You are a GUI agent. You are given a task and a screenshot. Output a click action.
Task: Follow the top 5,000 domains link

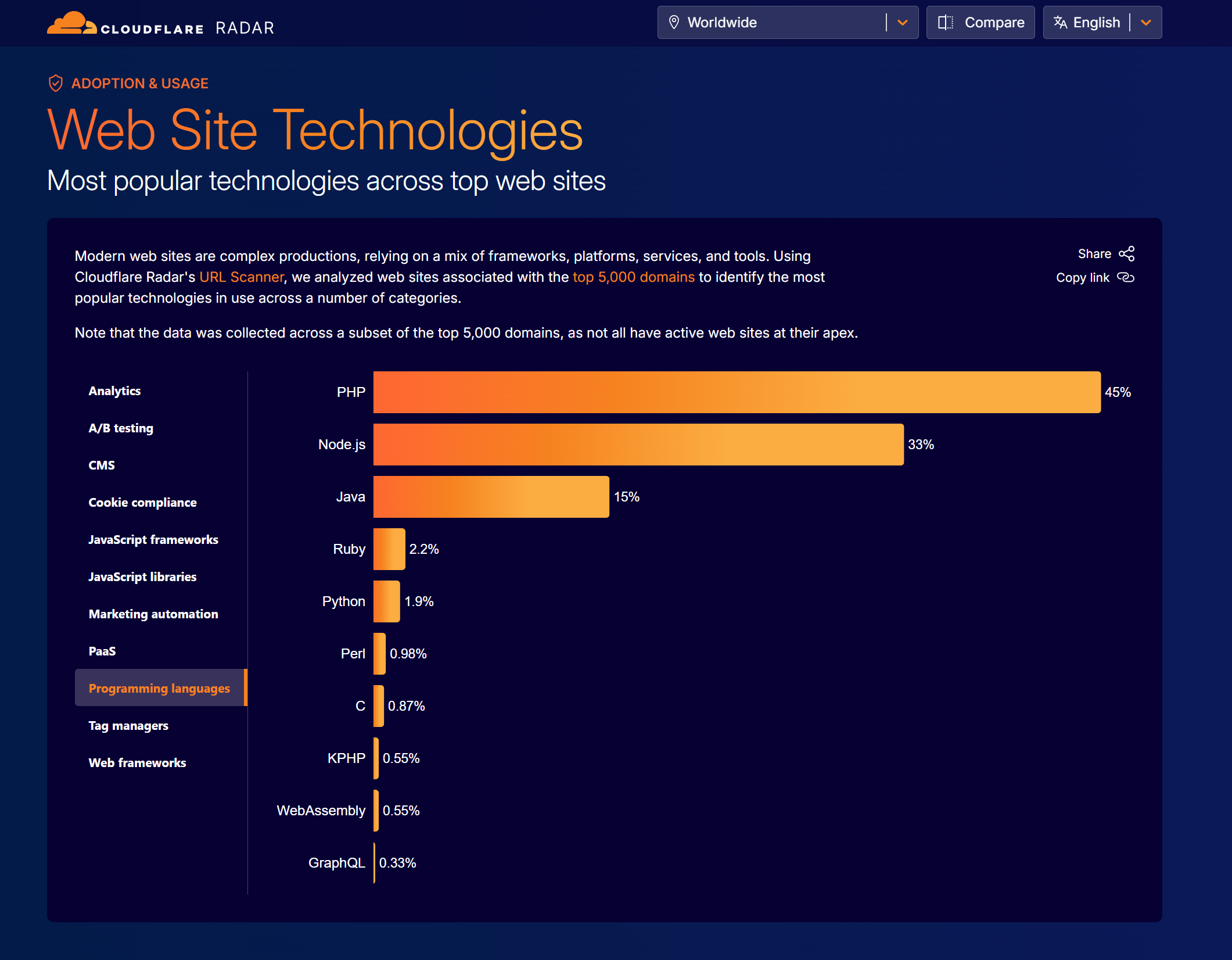633,277
